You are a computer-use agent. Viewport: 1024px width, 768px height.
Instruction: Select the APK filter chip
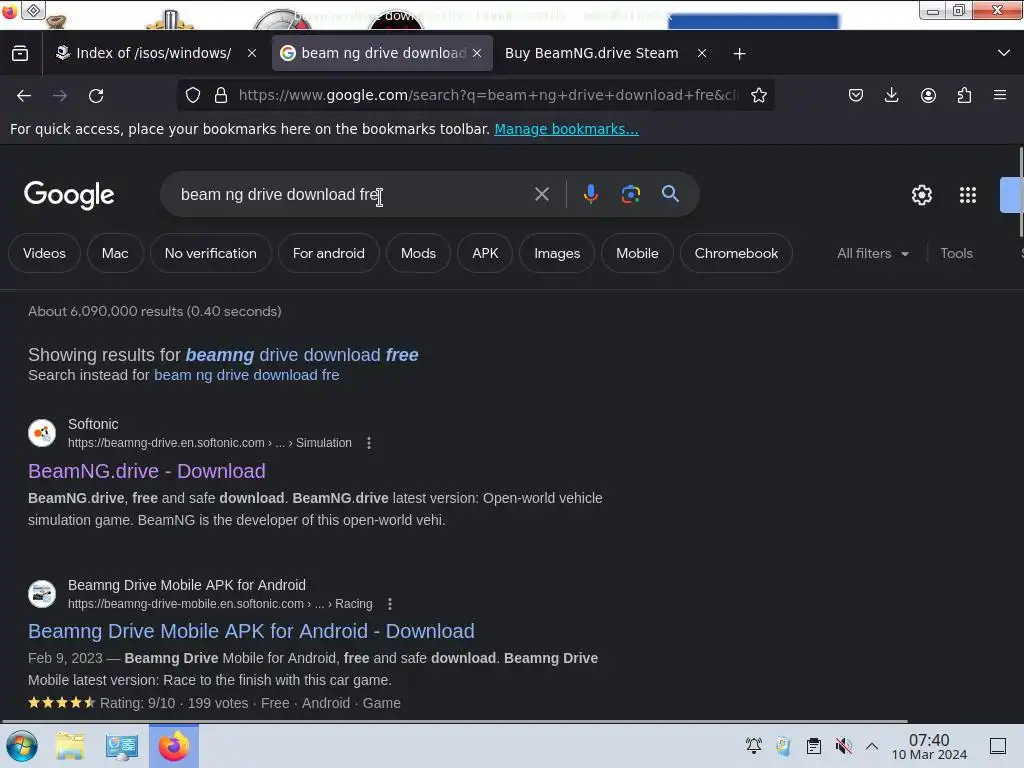[x=485, y=253]
